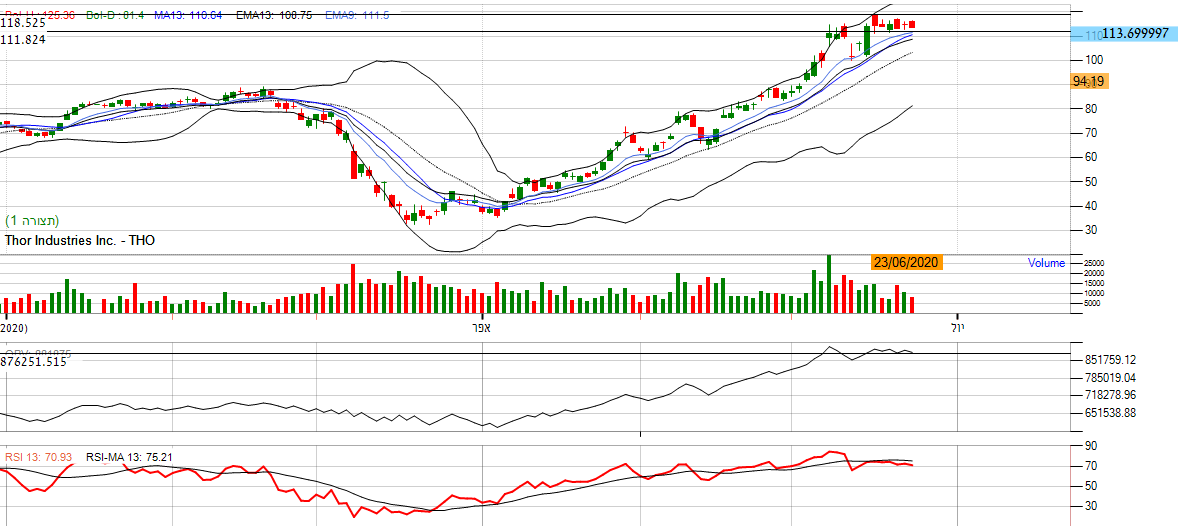1178x526 pixels.
Task: Click the last red candlestick on the chart
Action: point(912,25)
